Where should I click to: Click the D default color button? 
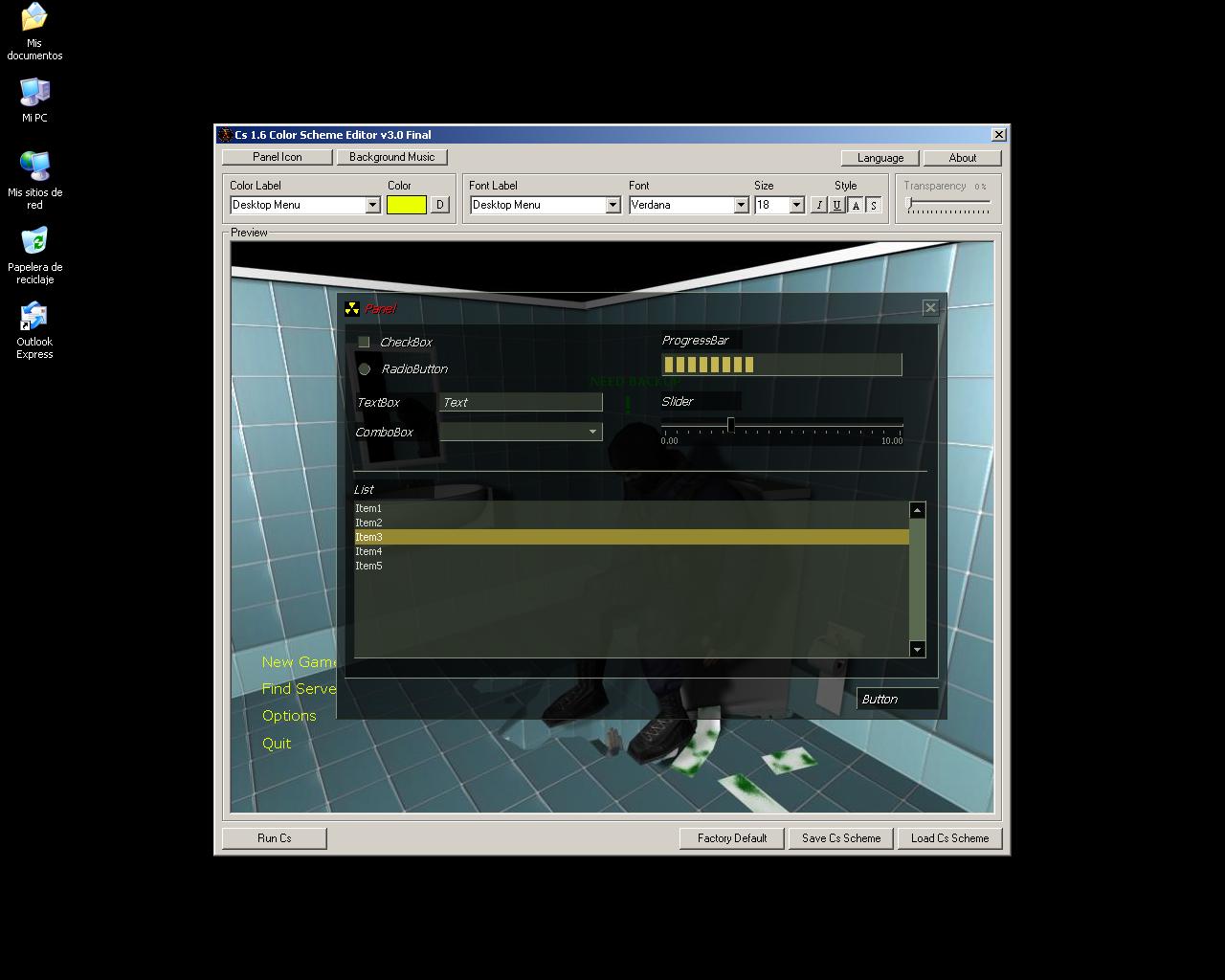point(440,205)
